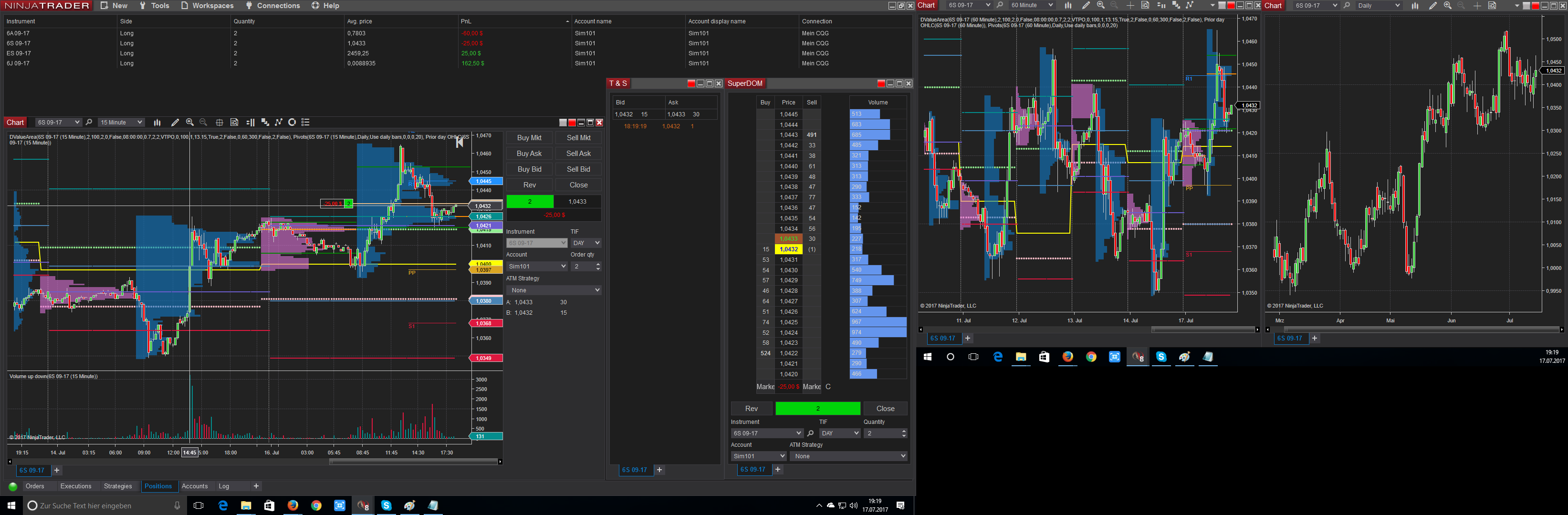Zoom in on the Daily chart

coord(1447,5)
